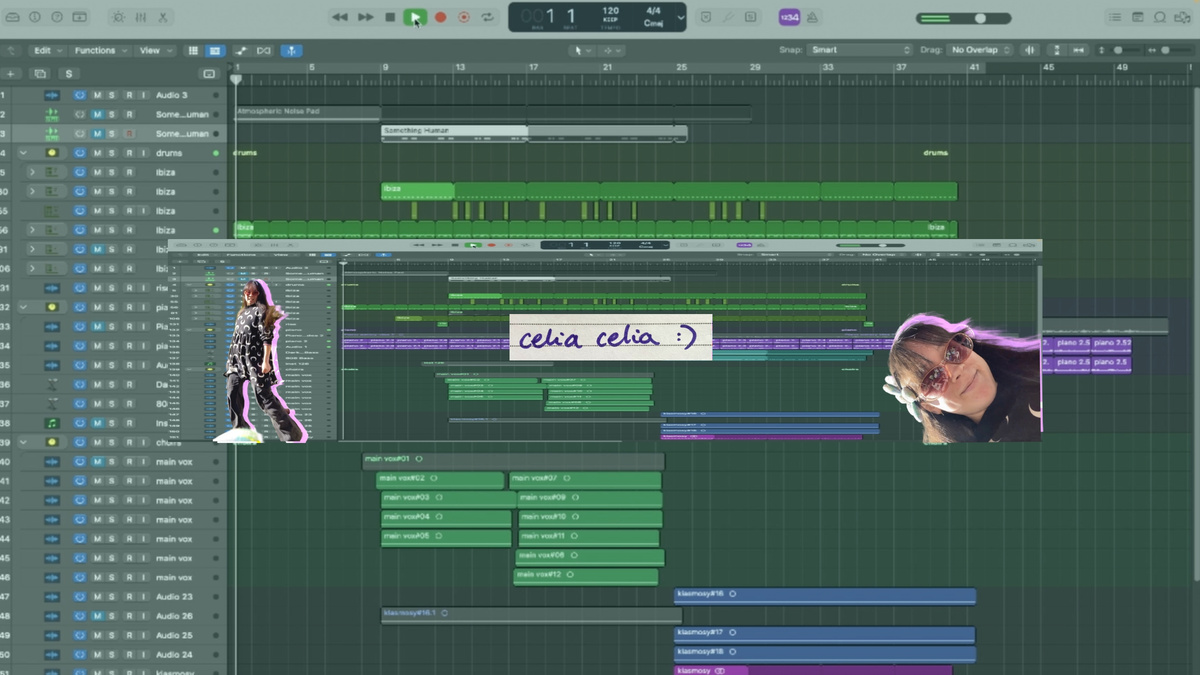Click the Record button in transport
The image size is (1200, 675).
pyautogui.click(x=464, y=17)
